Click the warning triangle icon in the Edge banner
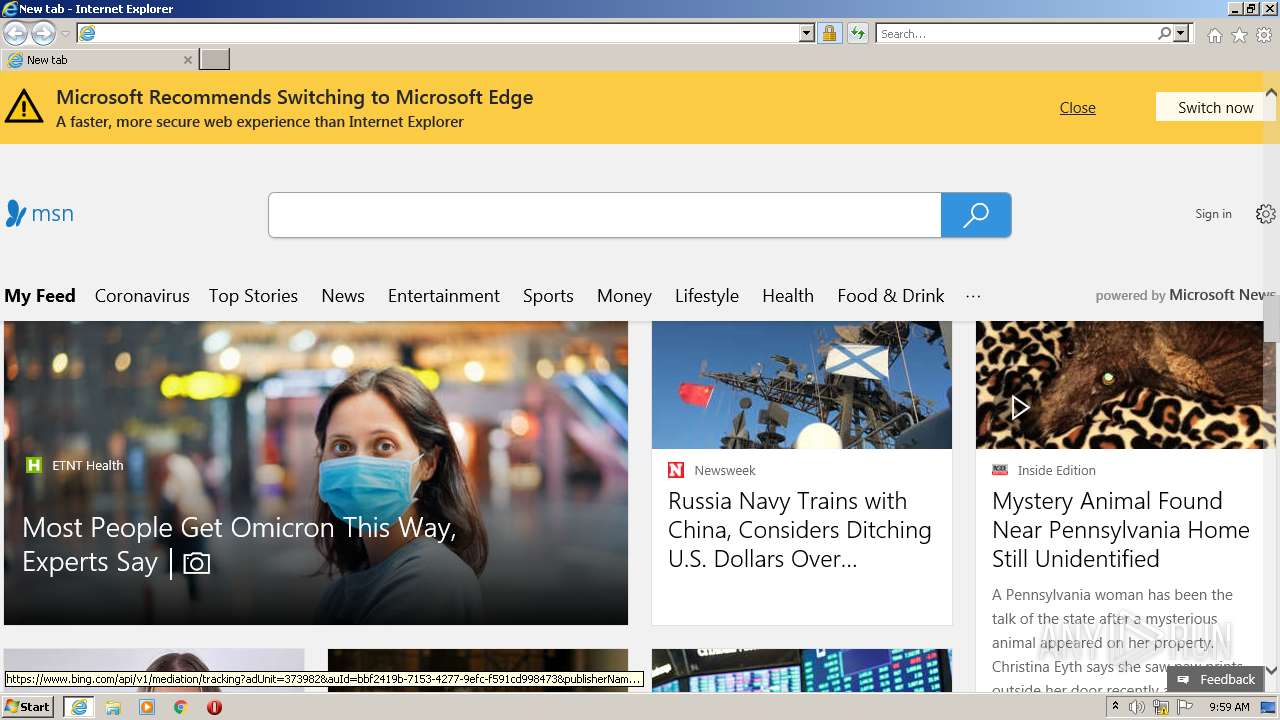 pos(24,106)
